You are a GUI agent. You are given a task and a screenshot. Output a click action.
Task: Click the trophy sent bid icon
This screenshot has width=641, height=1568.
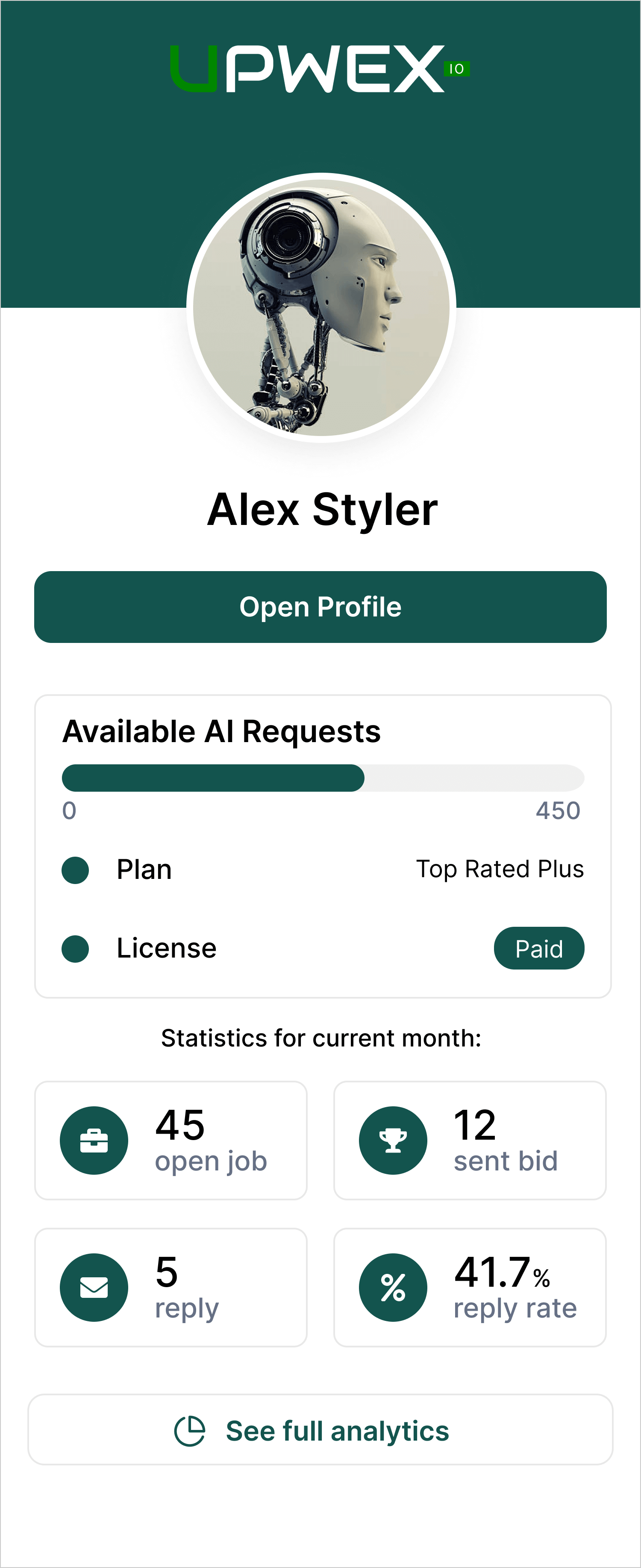tap(393, 1140)
